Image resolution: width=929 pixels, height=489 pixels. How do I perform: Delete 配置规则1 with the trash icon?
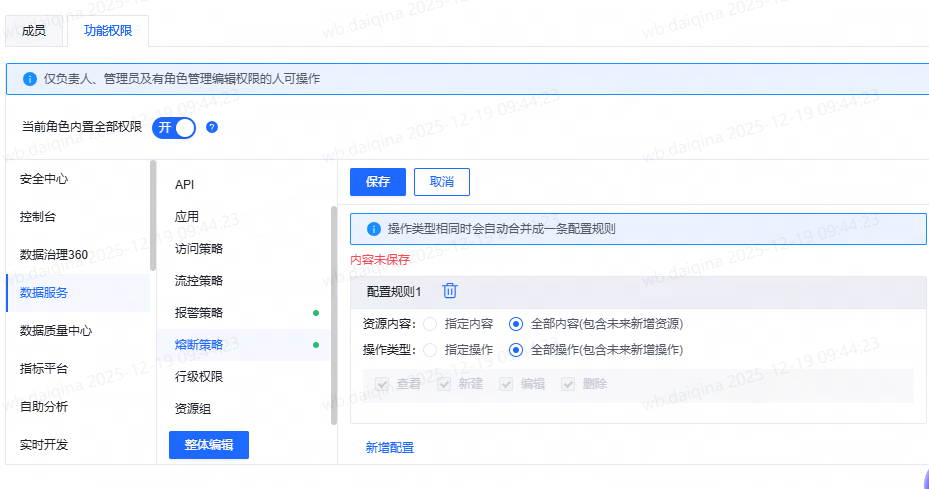point(450,290)
